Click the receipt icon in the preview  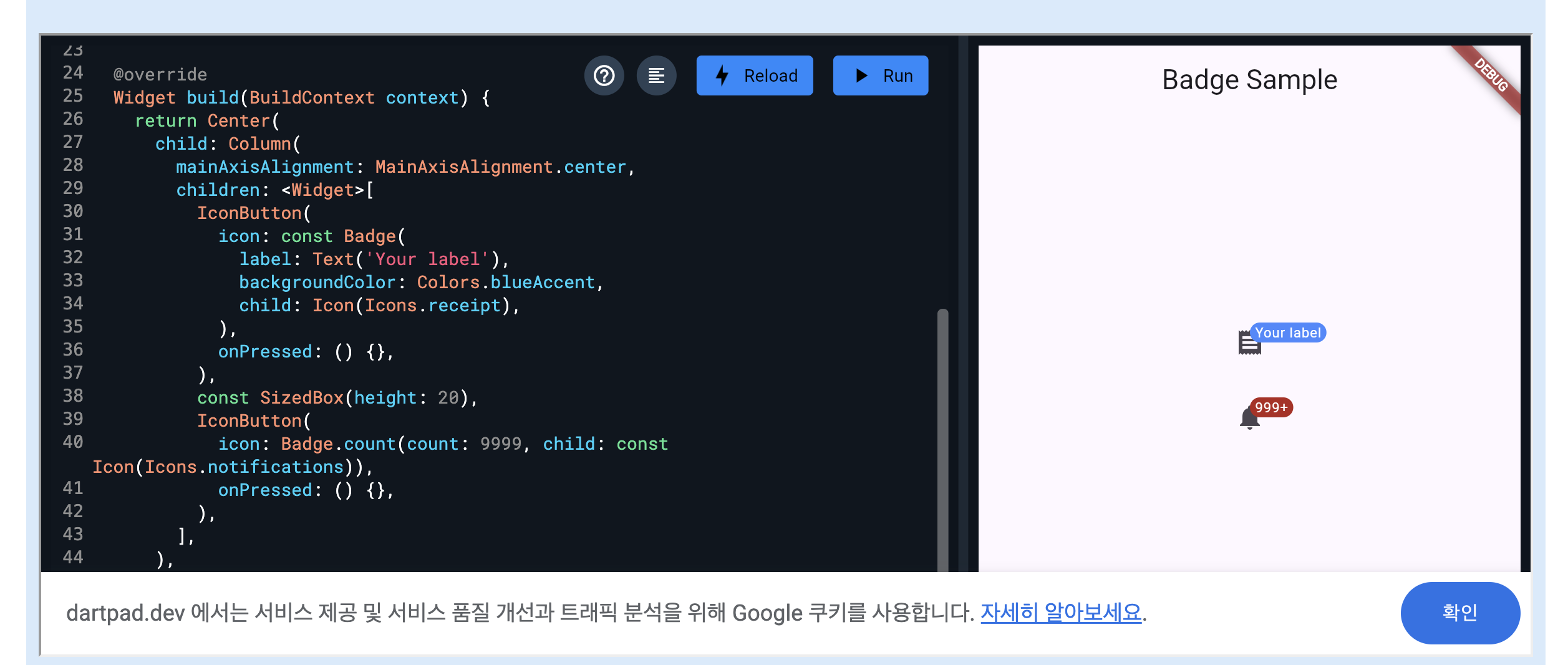[x=1249, y=342]
